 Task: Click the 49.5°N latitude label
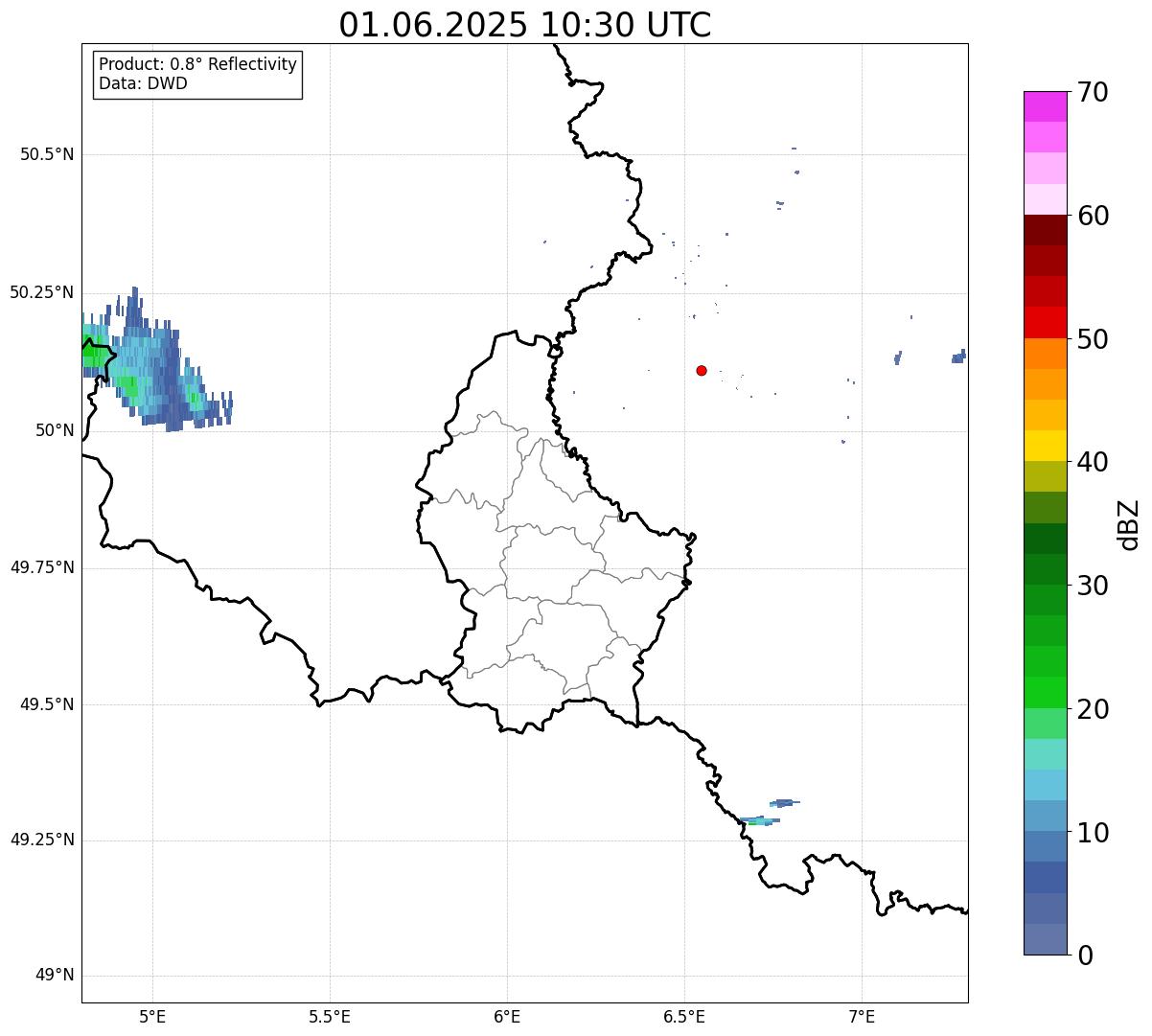47,704
